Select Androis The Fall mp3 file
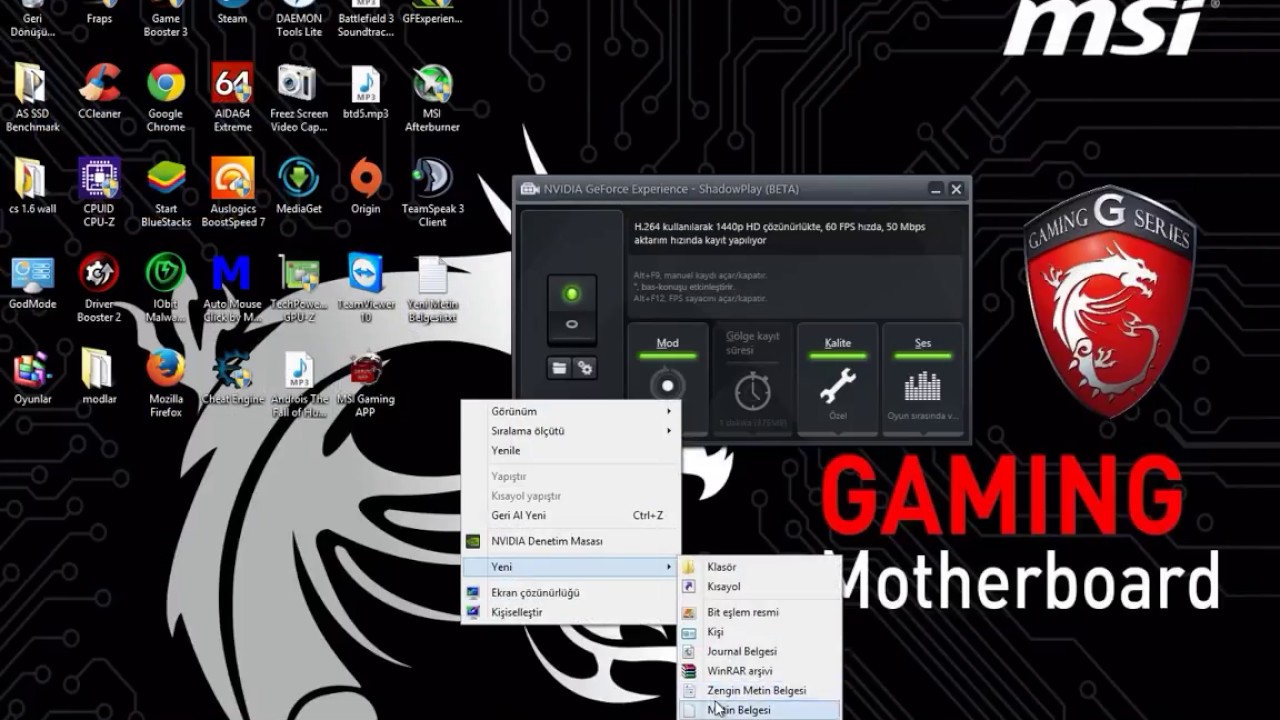Image resolution: width=1280 pixels, height=720 pixels. pos(298,383)
